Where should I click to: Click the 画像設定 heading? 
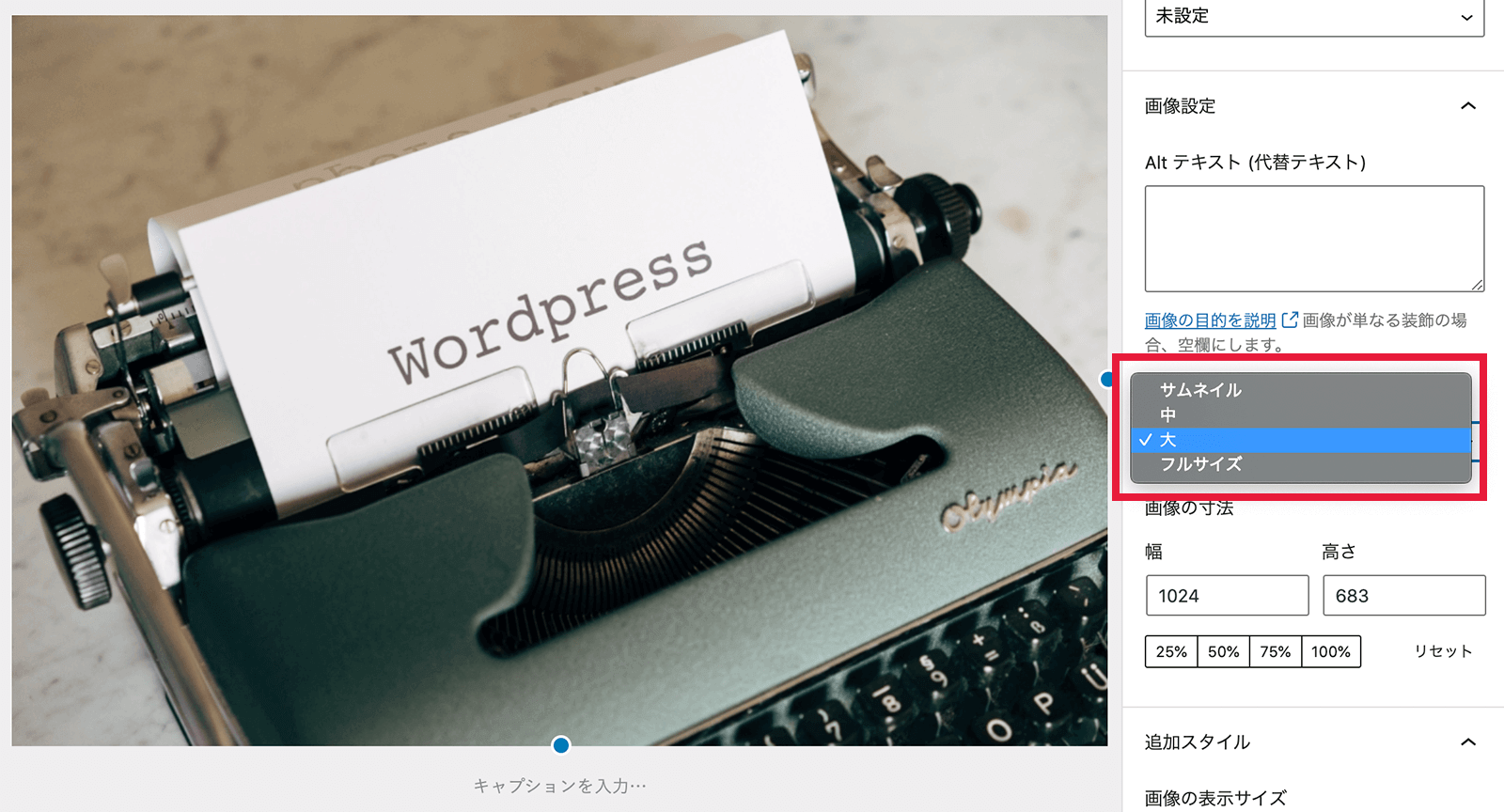tap(1181, 106)
